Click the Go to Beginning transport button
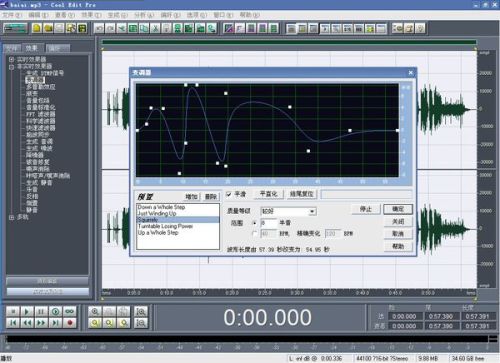The image size is (500, 363). click(13, 323)
